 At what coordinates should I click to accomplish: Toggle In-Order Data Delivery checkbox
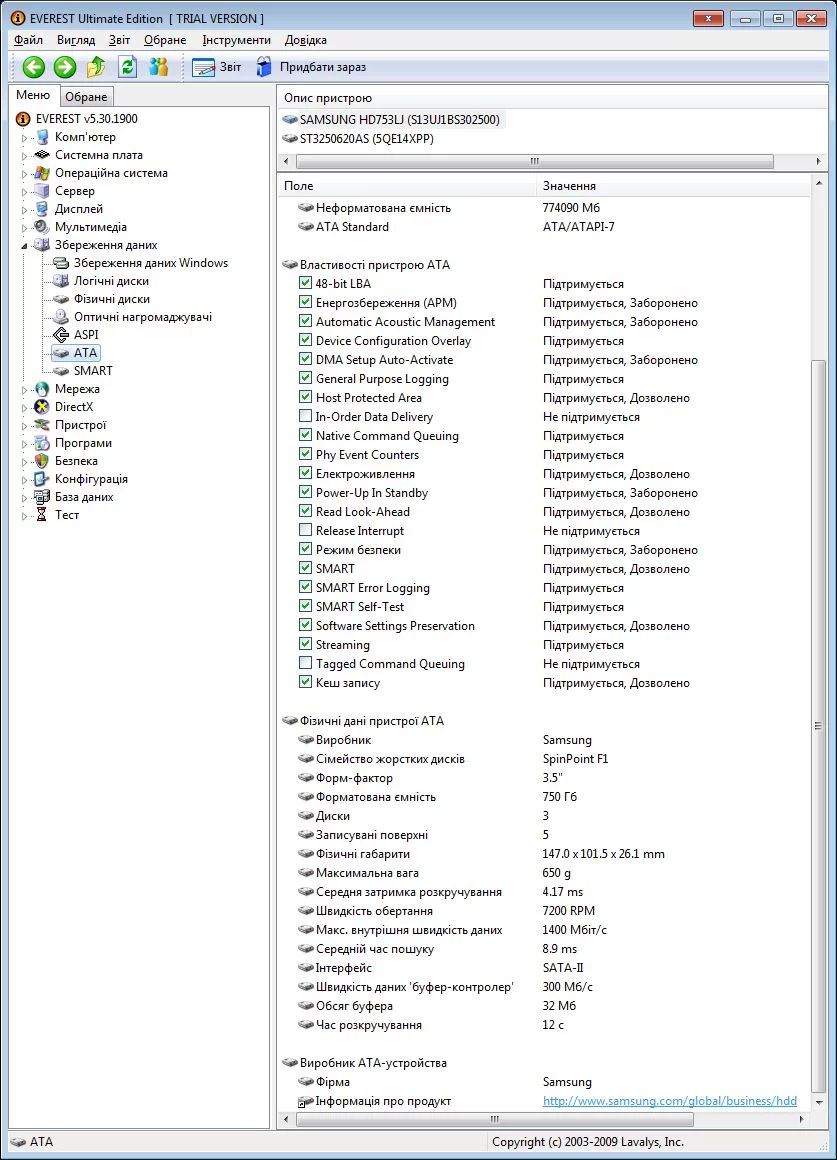(305, 416)
